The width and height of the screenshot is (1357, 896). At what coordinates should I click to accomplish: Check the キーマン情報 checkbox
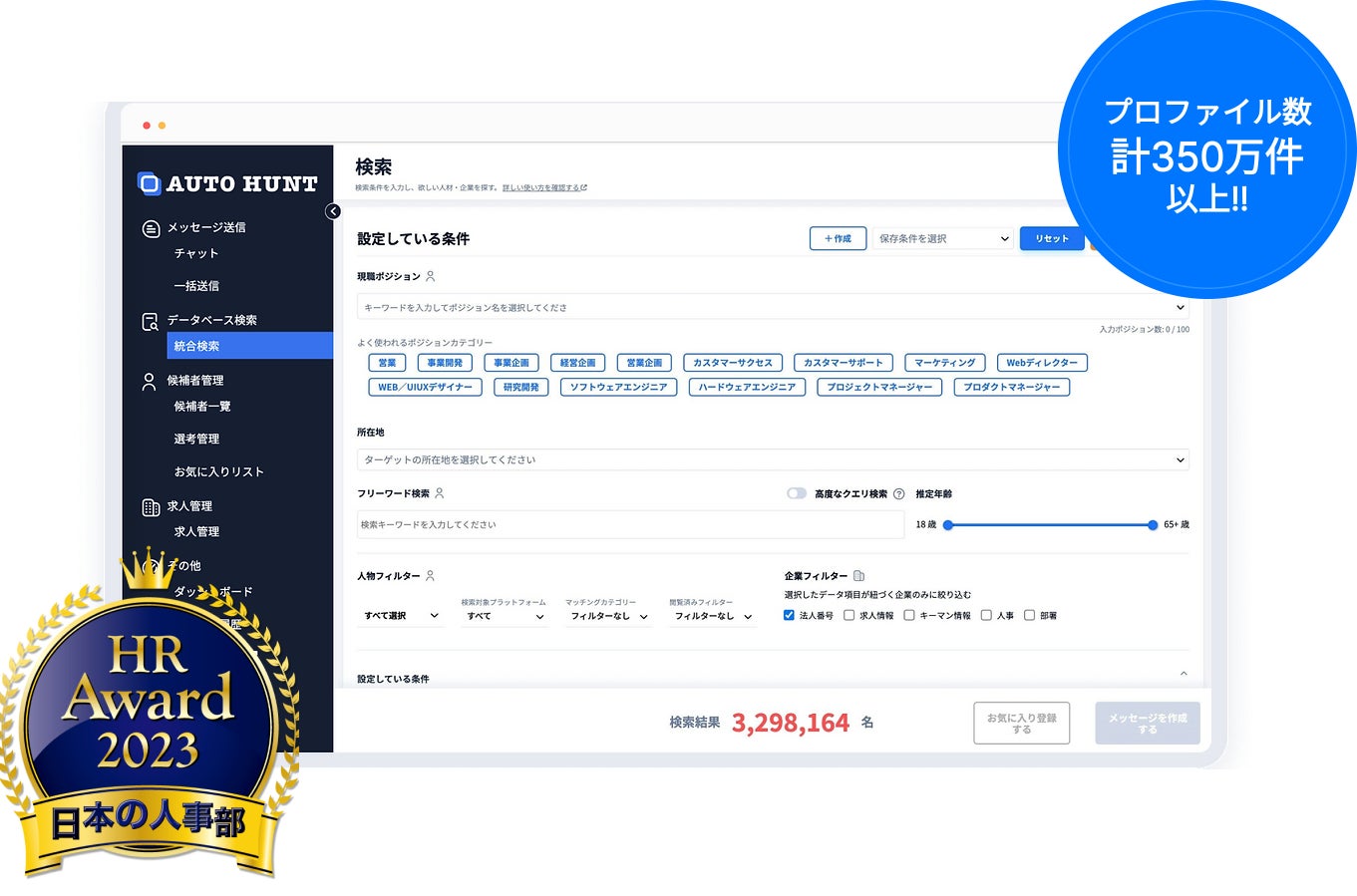(908, 615)
